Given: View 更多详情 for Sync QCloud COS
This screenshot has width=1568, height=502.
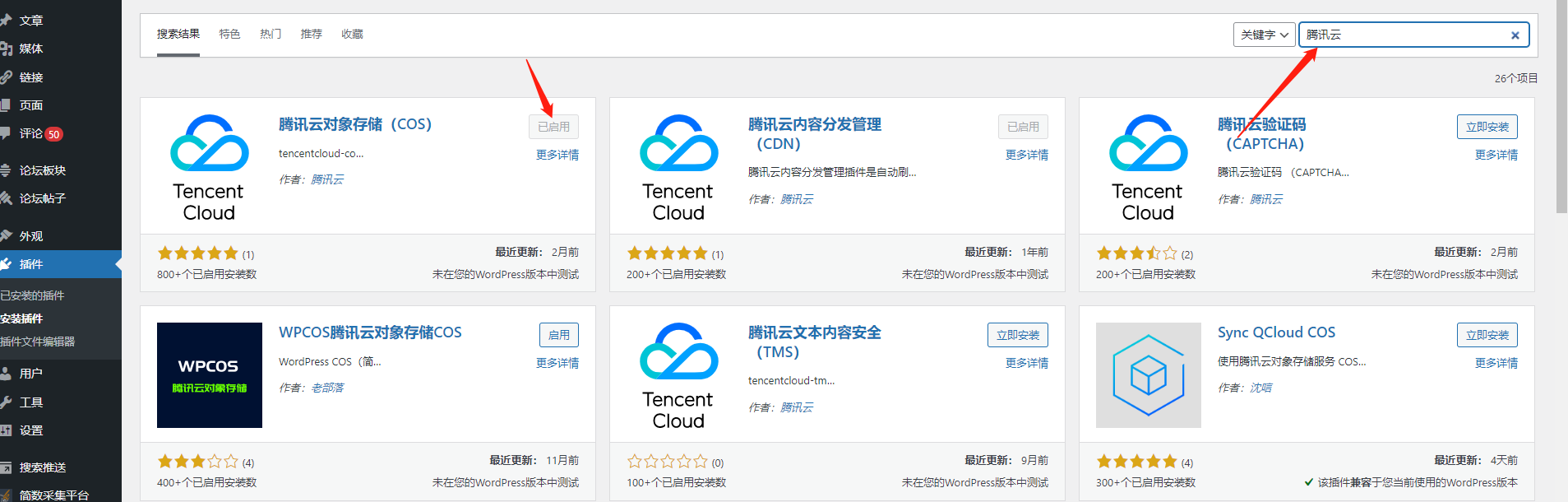Looking at the screenshot, I should click(x=1496, y=363).
